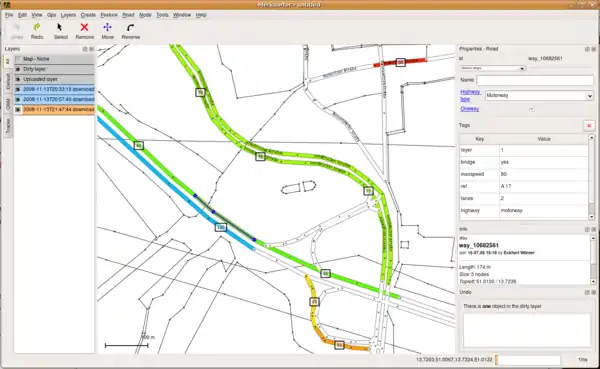Click the Reverse road icon
The height and width of the screenshot is (369, 600).
pos(130,27)
